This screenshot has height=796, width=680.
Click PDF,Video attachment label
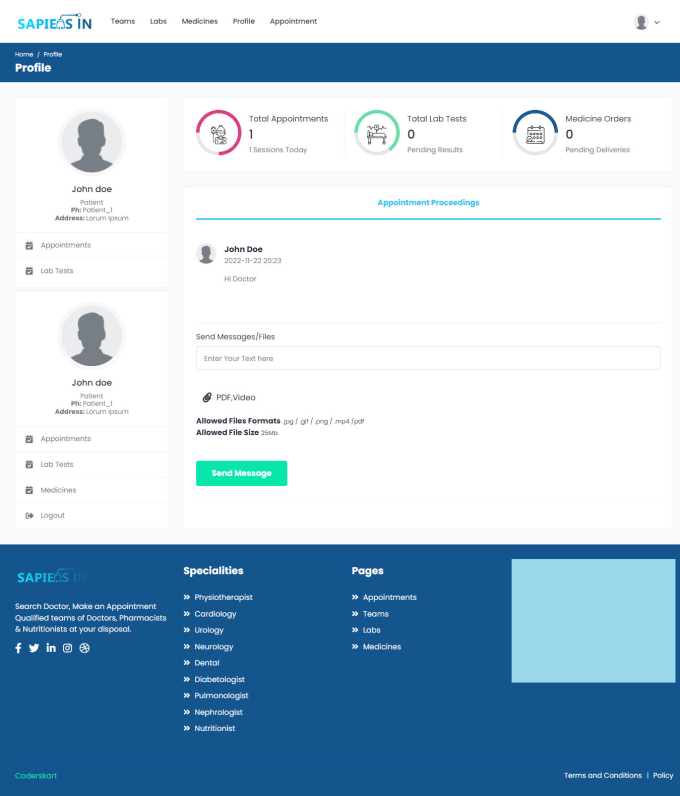236,397
